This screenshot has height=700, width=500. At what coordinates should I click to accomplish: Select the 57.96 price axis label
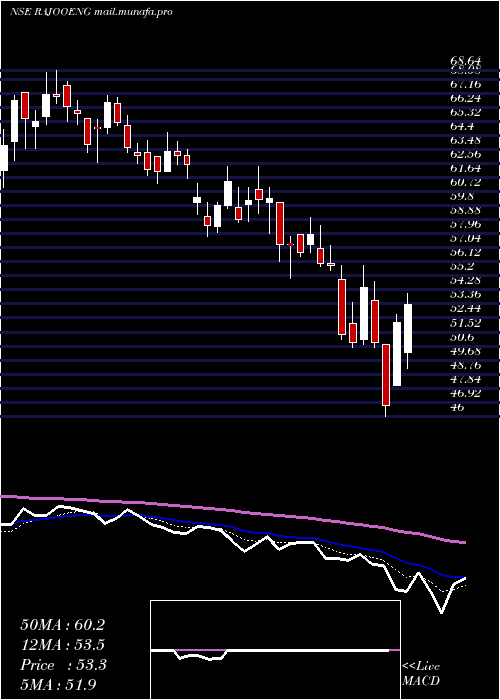click(466, 225)
